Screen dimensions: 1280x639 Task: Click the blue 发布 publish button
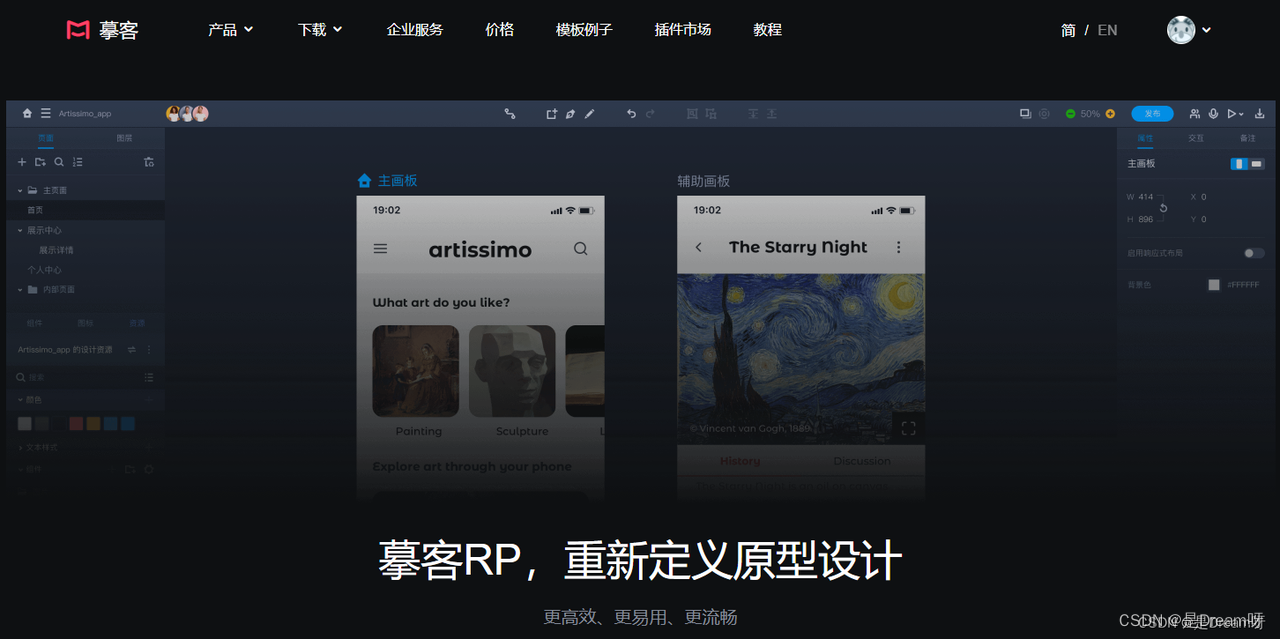[1152, 113]
